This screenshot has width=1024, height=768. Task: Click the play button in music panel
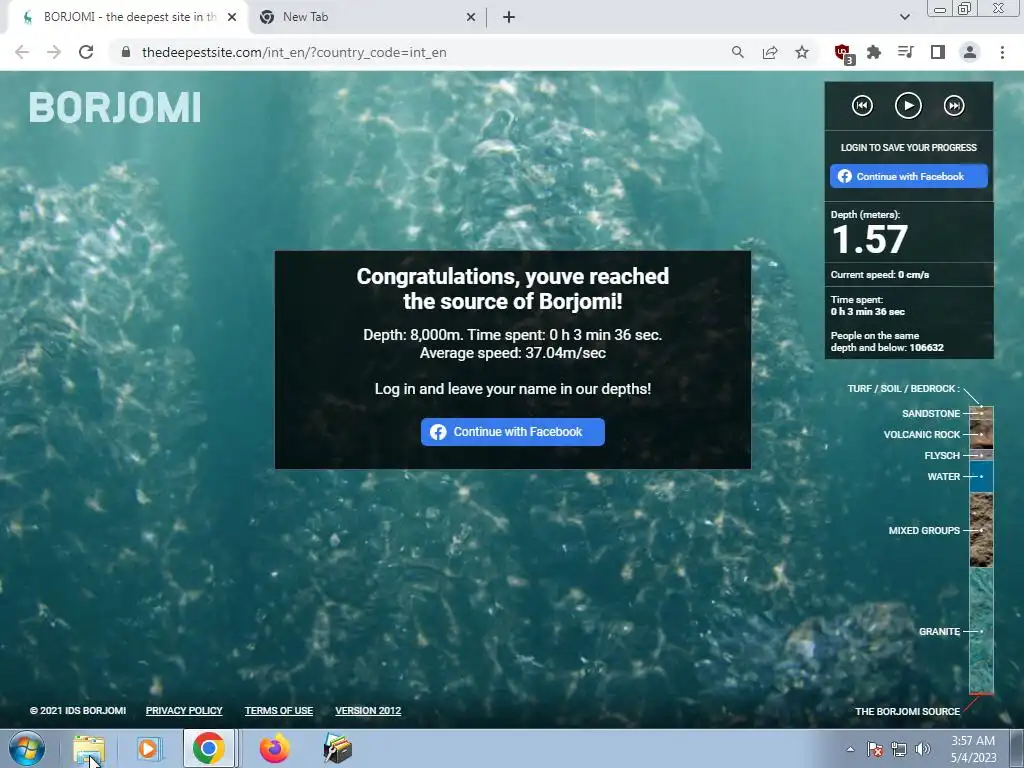click(908, 106)
